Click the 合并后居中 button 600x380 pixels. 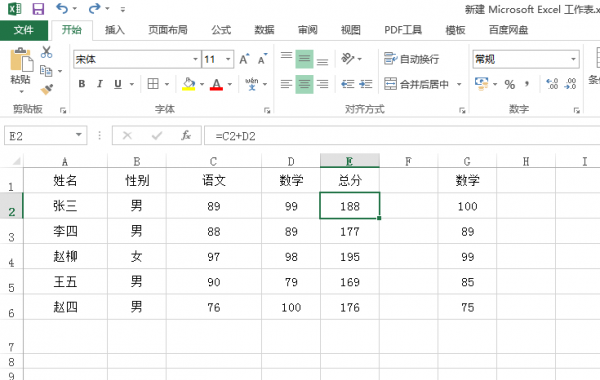tap(416, 84)
